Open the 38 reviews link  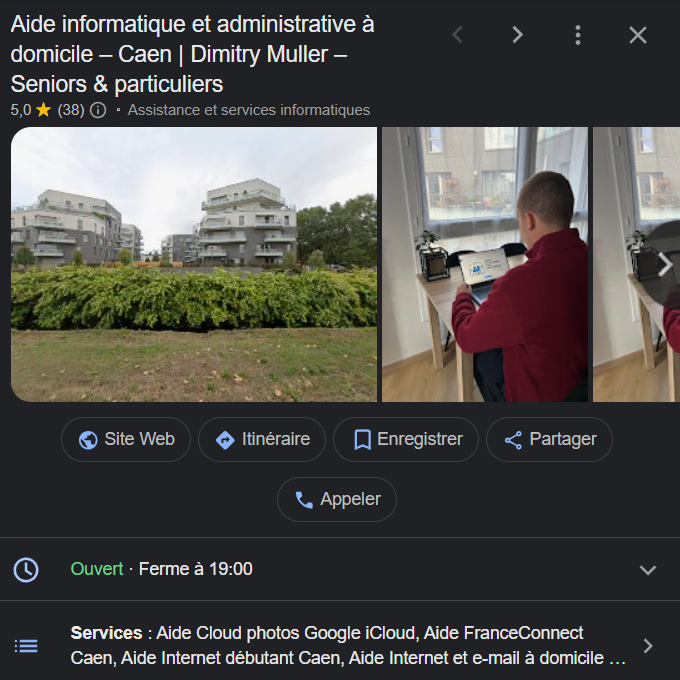71,110
